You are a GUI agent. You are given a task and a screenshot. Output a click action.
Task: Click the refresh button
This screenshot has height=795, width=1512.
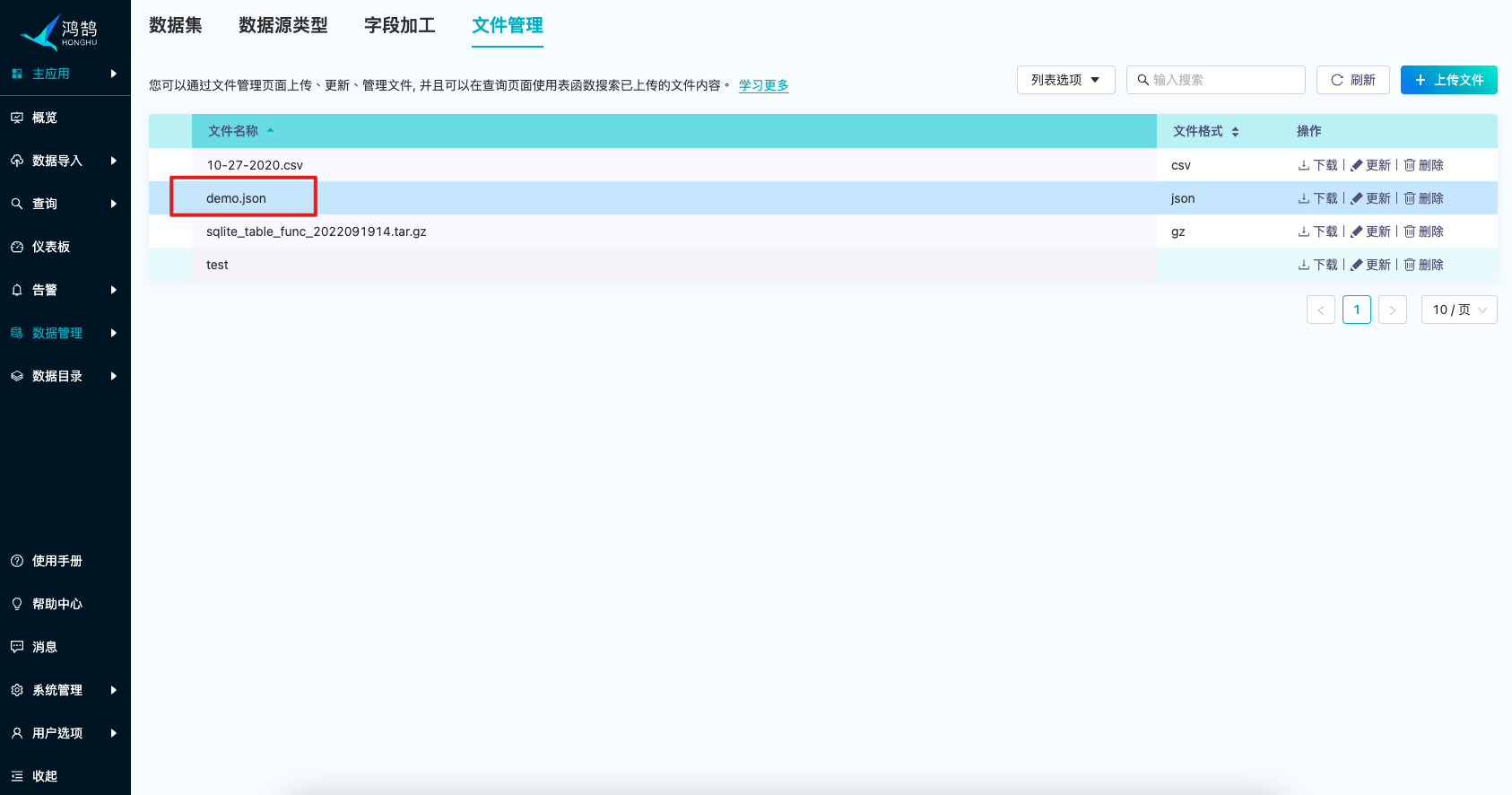point(1353,80)
